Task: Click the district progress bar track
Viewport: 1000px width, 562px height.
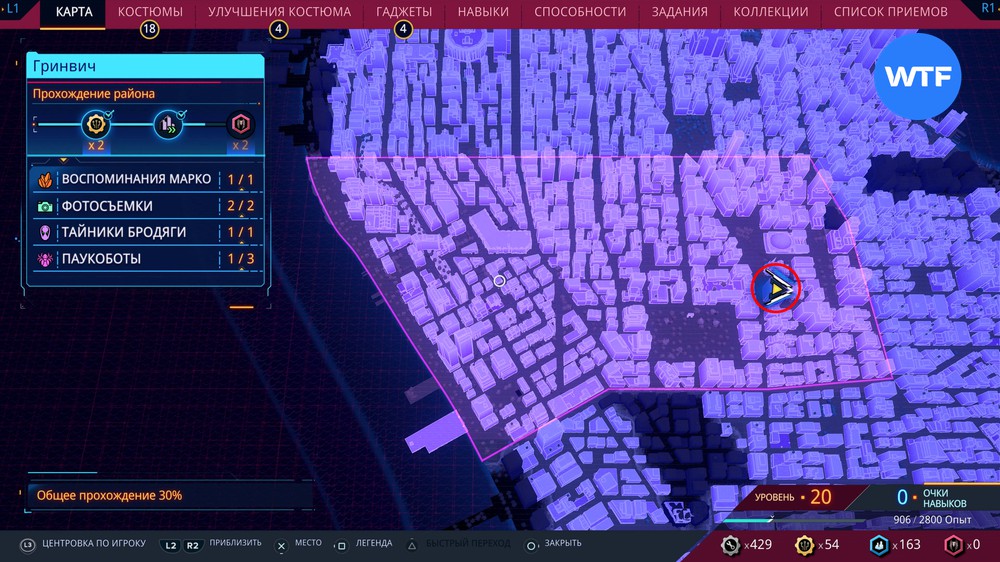Action: click(132, 125)
